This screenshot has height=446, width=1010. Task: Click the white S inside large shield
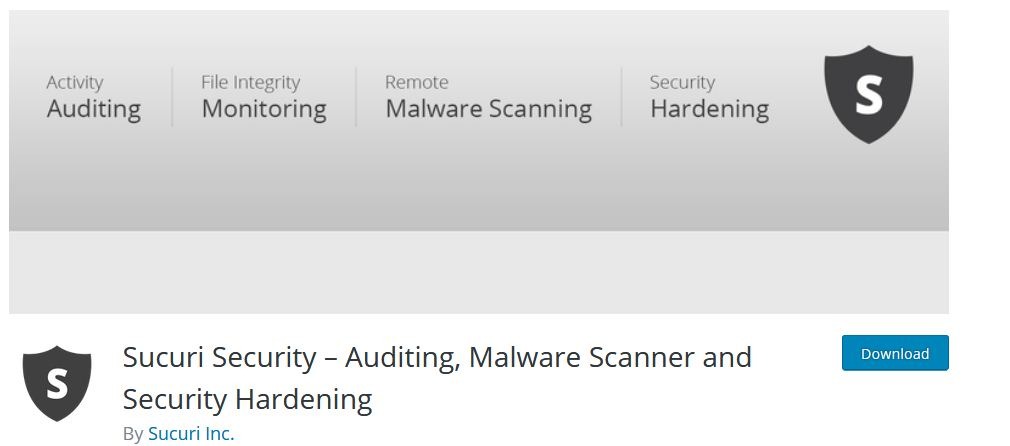868,94
